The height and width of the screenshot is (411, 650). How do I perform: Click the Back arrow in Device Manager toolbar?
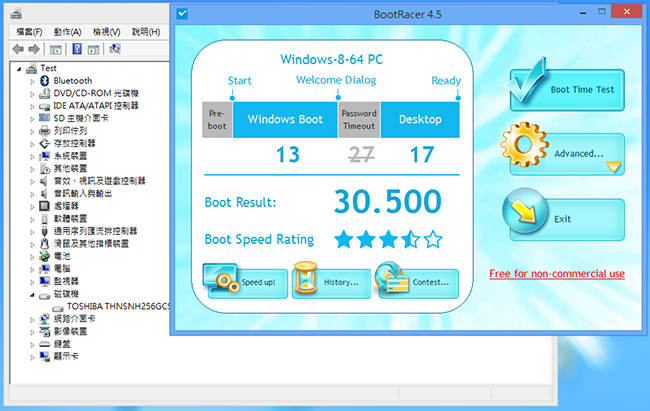[x=18, y=49]
